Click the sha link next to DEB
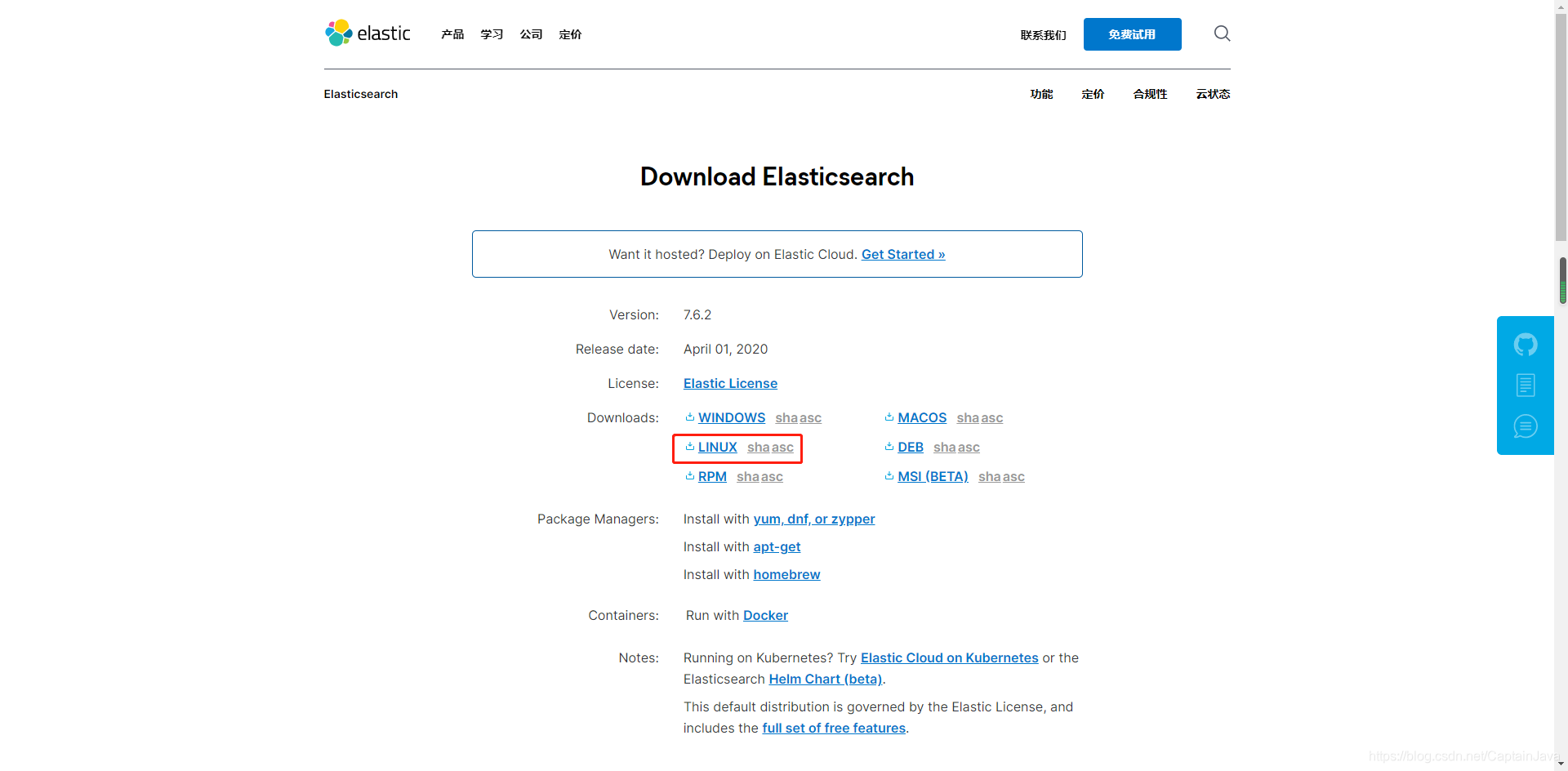1568x771 pixels. 945,448
